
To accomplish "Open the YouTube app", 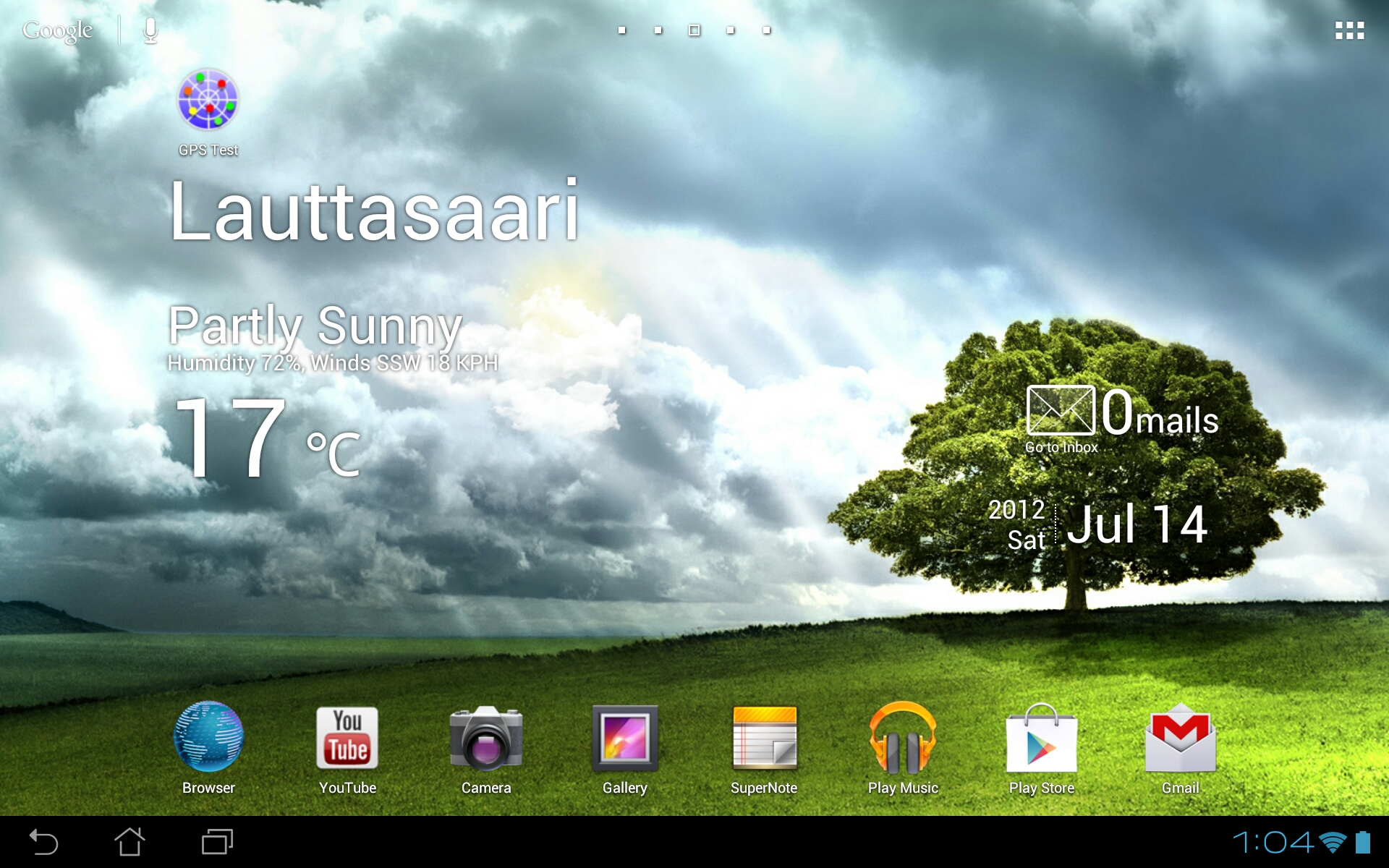I will pos(347,738).
